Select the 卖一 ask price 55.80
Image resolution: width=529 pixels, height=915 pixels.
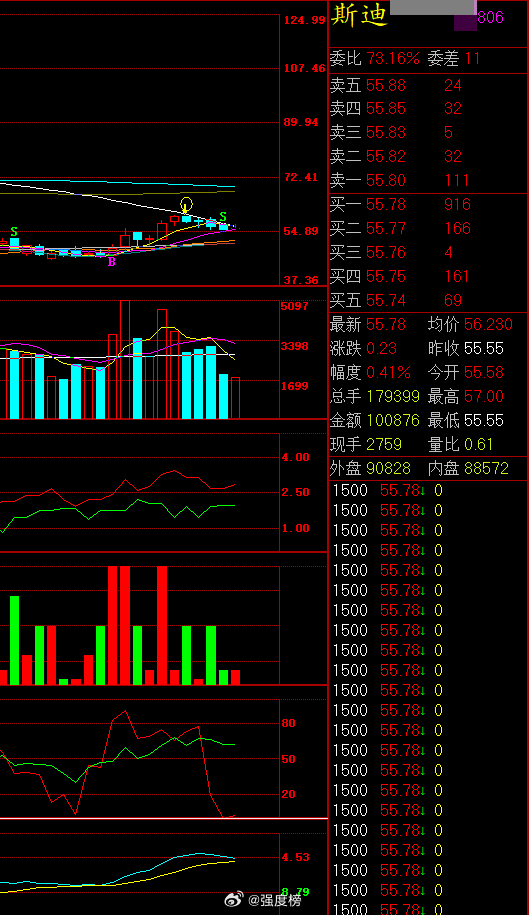click(x=386, y=180)
